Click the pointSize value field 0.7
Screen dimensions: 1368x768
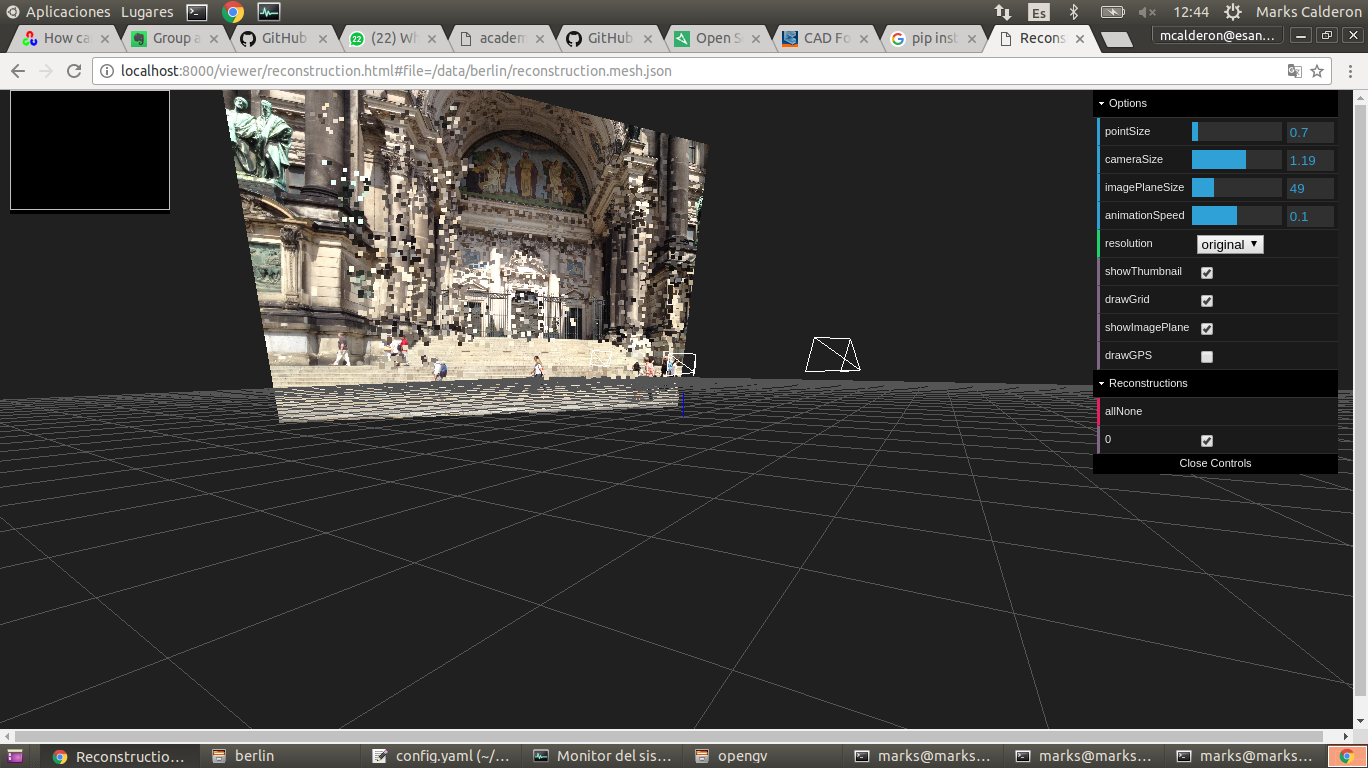(1310, 132)
